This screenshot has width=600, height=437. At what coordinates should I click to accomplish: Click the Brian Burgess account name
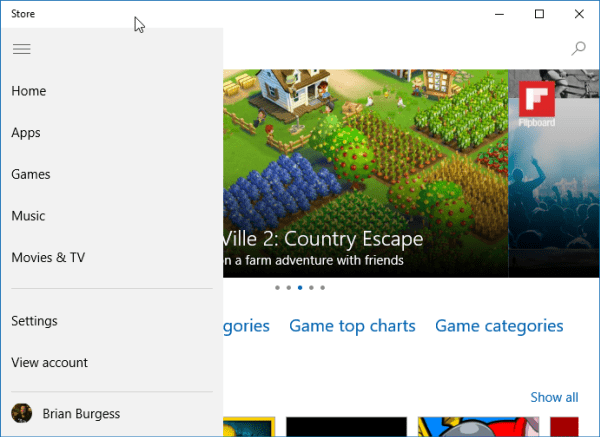tap(81, 414)
